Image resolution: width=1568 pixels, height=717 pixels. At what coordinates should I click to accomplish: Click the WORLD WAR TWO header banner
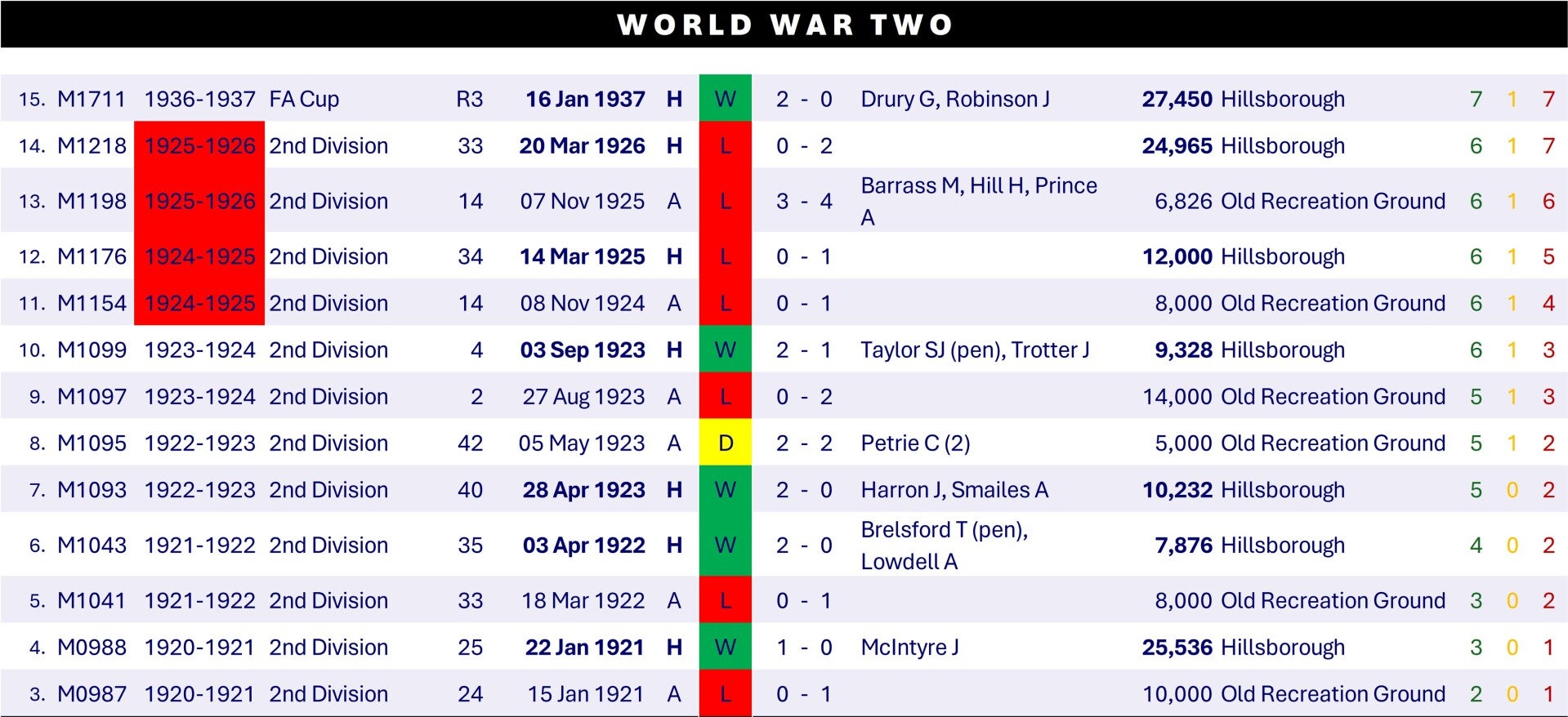(x=784, y=24)
